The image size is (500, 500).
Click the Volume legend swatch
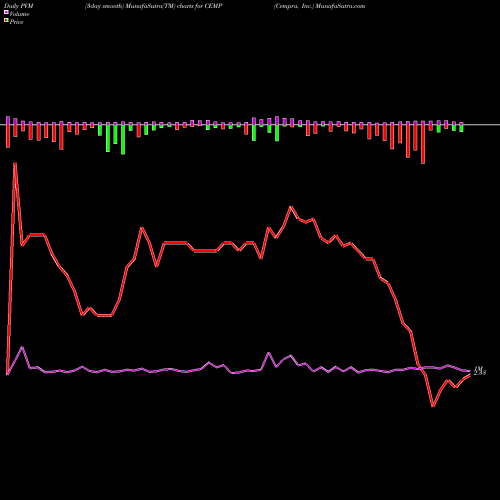(6, 13)
